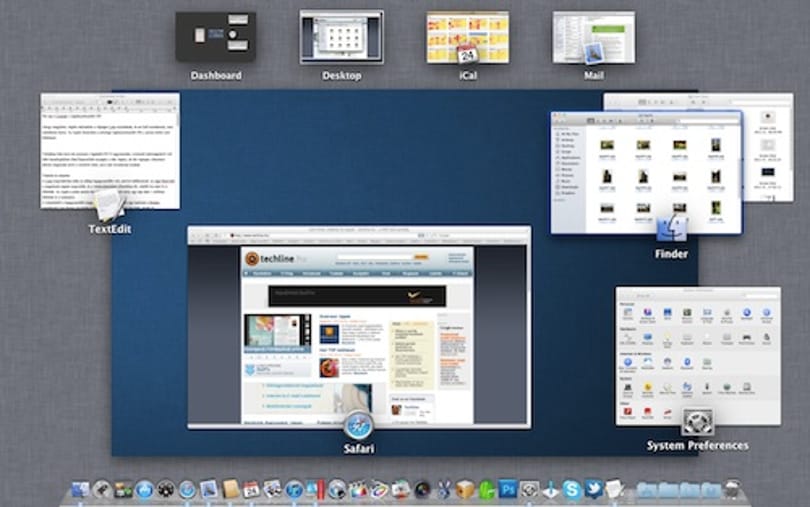This screenshot has width=810, height=507.
Task: Open Address Book in the Dock
Action: [230, 489]
